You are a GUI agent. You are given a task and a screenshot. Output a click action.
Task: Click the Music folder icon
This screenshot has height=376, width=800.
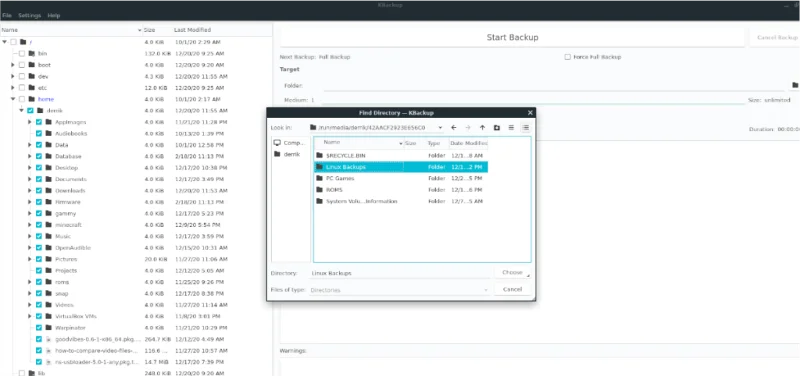pos(49,236)
